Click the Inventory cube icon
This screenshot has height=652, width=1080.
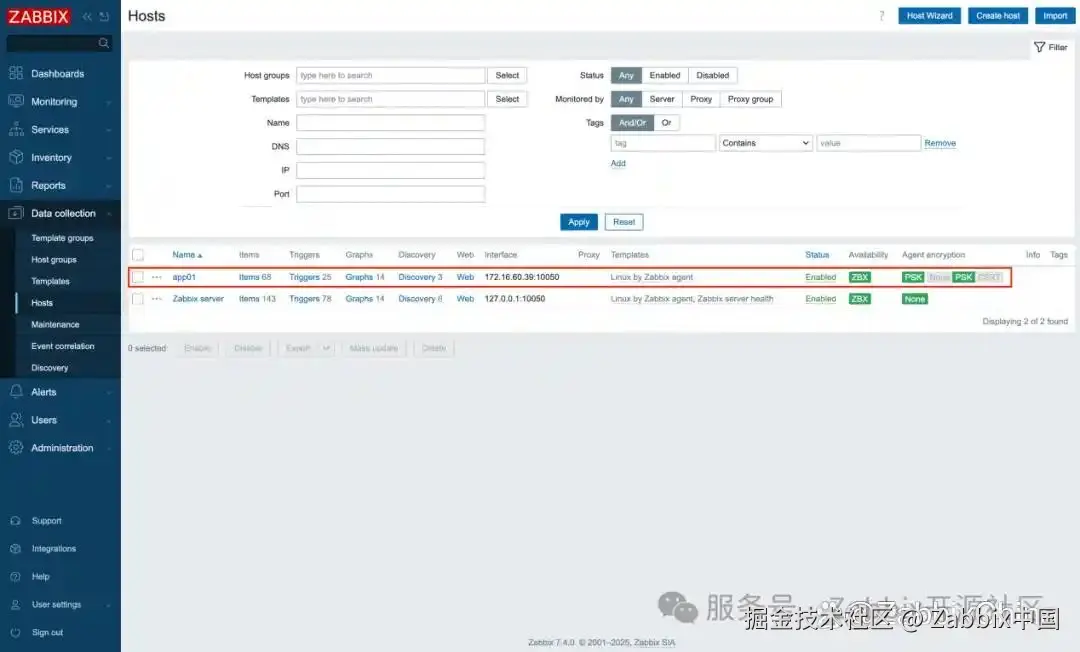click(16, 157)
